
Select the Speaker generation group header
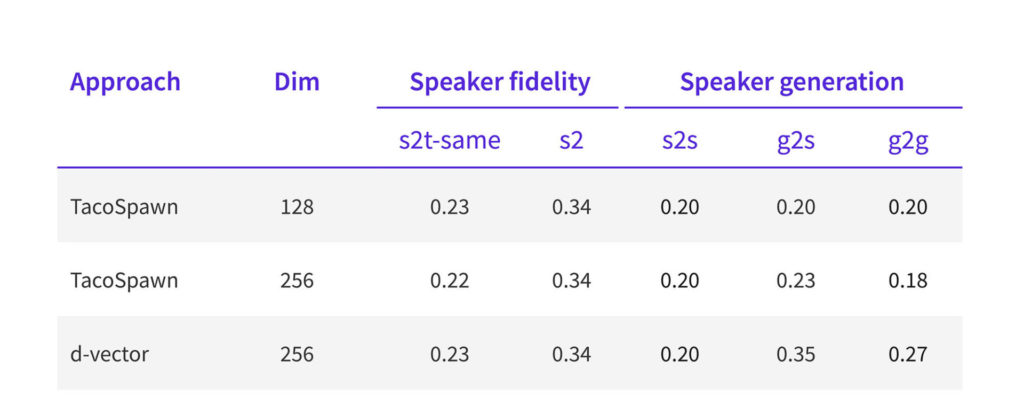[x=792, y=82]
